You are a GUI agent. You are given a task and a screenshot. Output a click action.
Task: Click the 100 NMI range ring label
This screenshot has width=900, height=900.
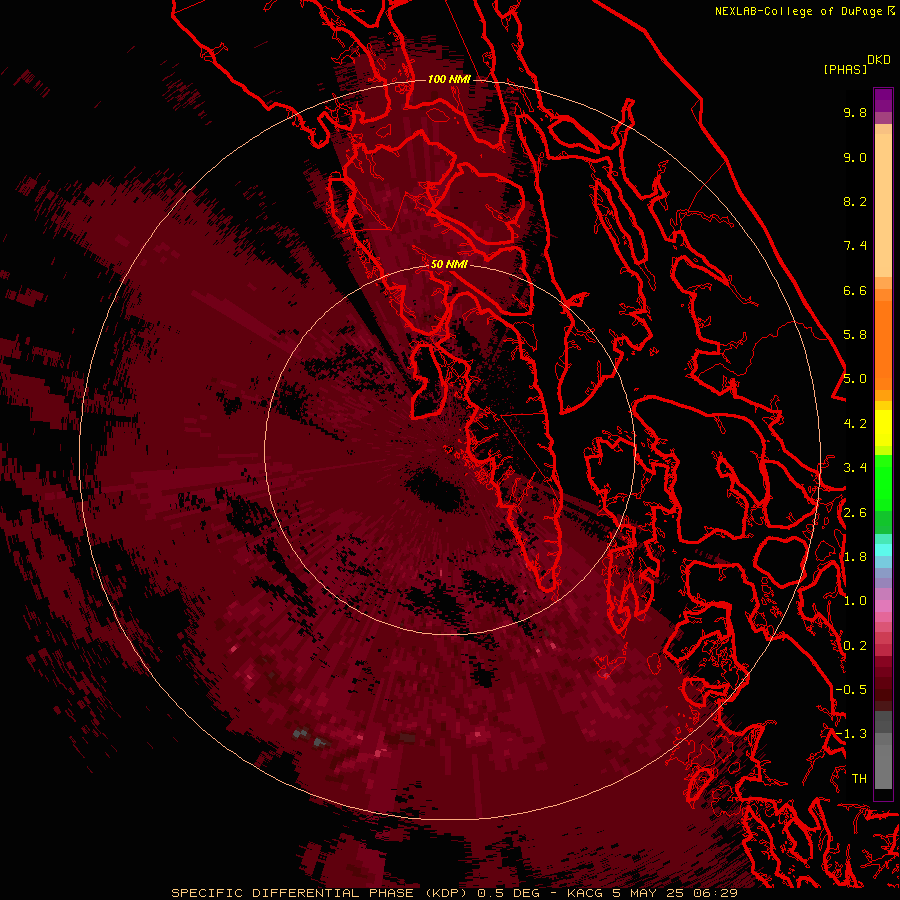point(449,79)
